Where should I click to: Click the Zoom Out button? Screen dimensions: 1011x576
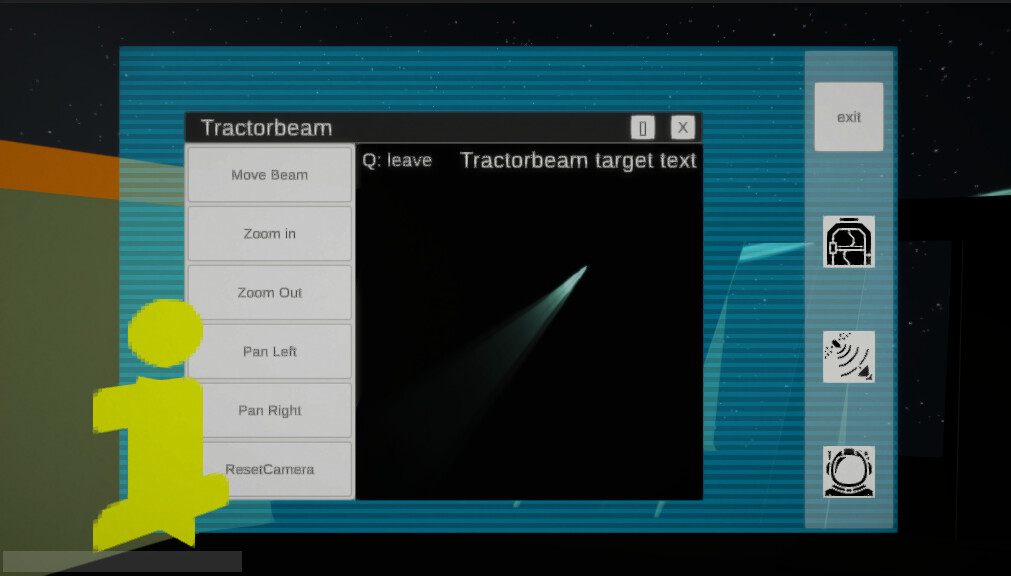click(270, 293)
